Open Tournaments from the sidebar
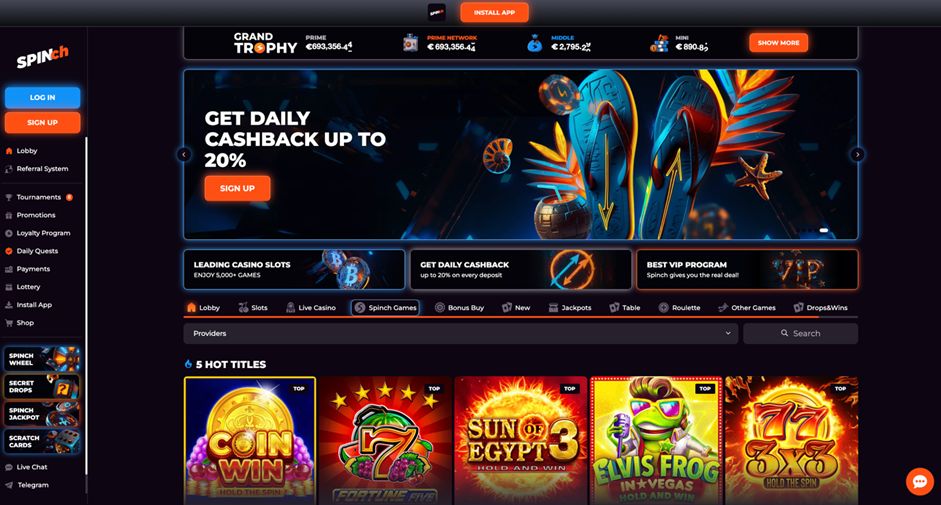This screenshot has width=941, height=505. pos(38,197)
